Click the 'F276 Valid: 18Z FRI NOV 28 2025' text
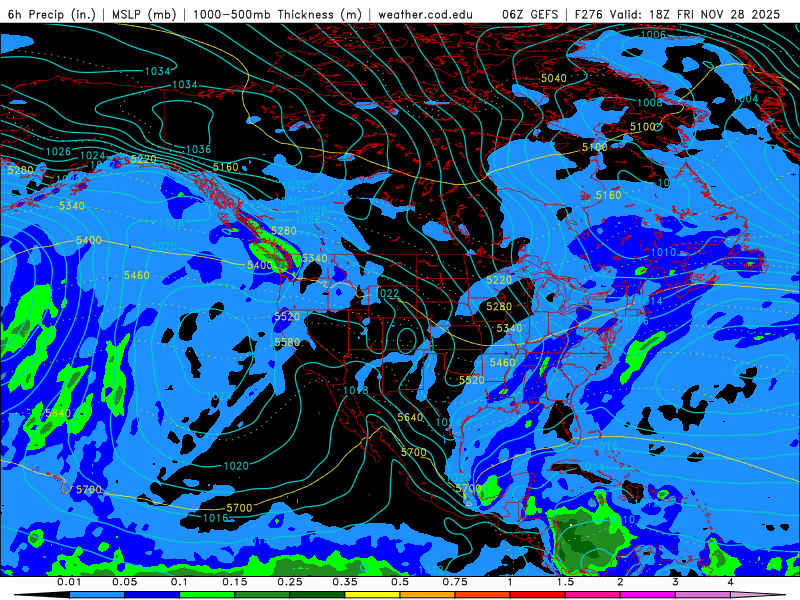Viewport: 800px width, 600px height. pos(677,14)
